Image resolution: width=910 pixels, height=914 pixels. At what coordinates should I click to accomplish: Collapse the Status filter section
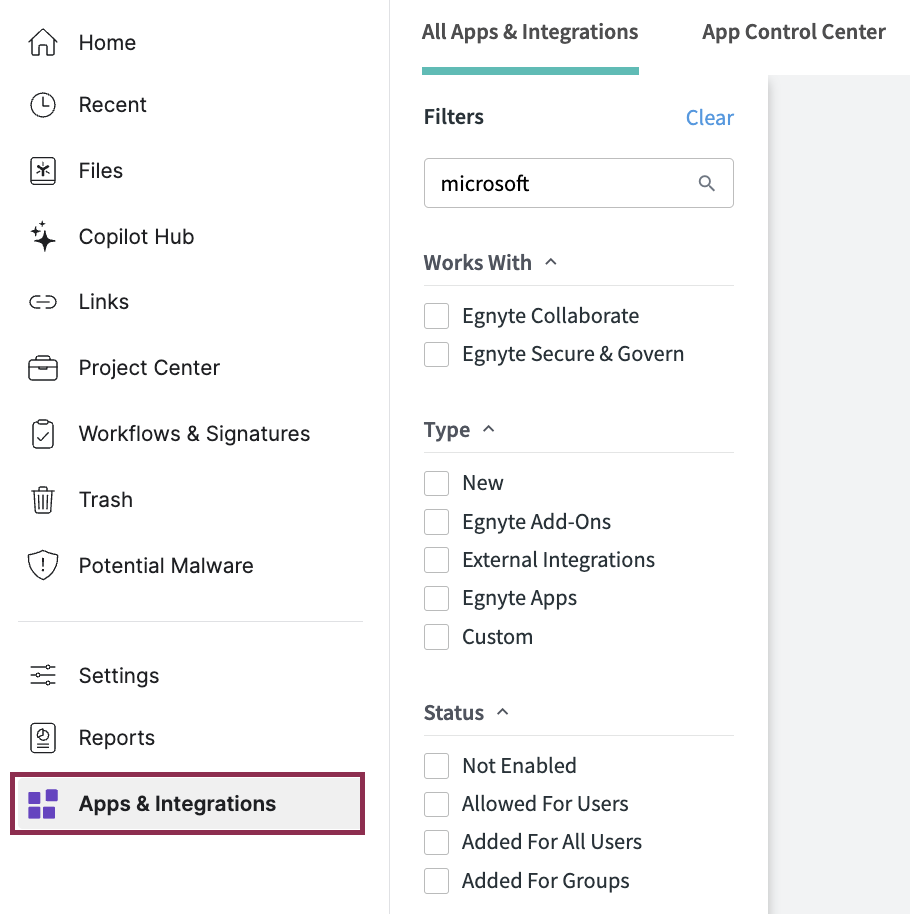[502, 713]
